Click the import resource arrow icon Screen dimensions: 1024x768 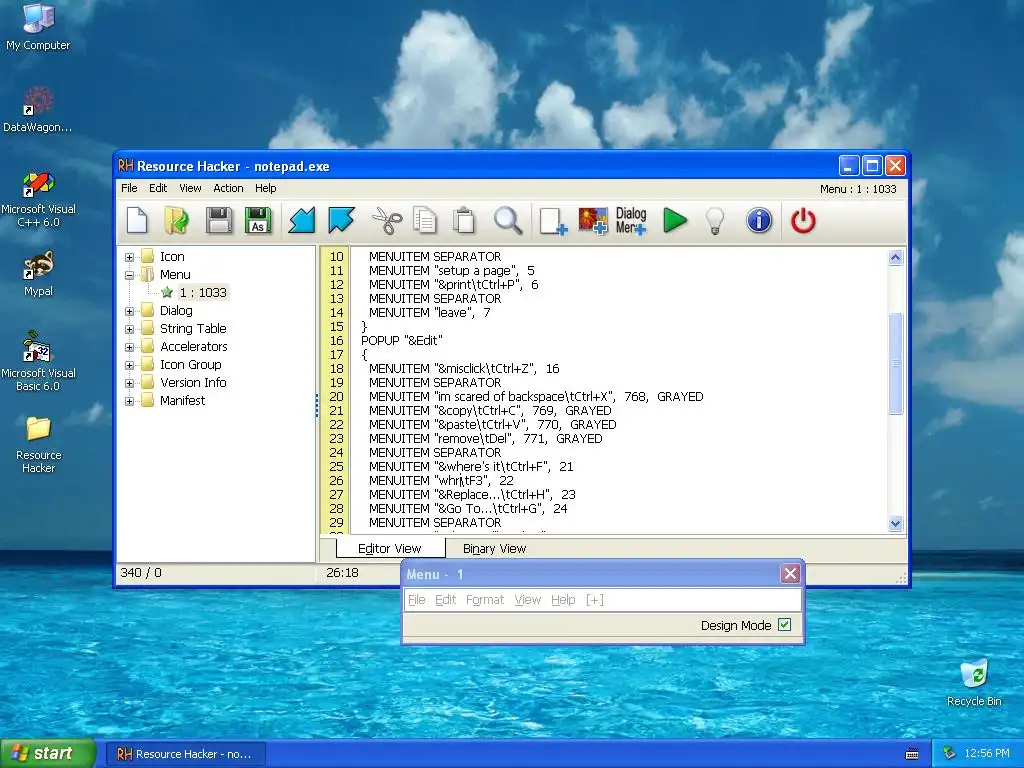point(302,220)
